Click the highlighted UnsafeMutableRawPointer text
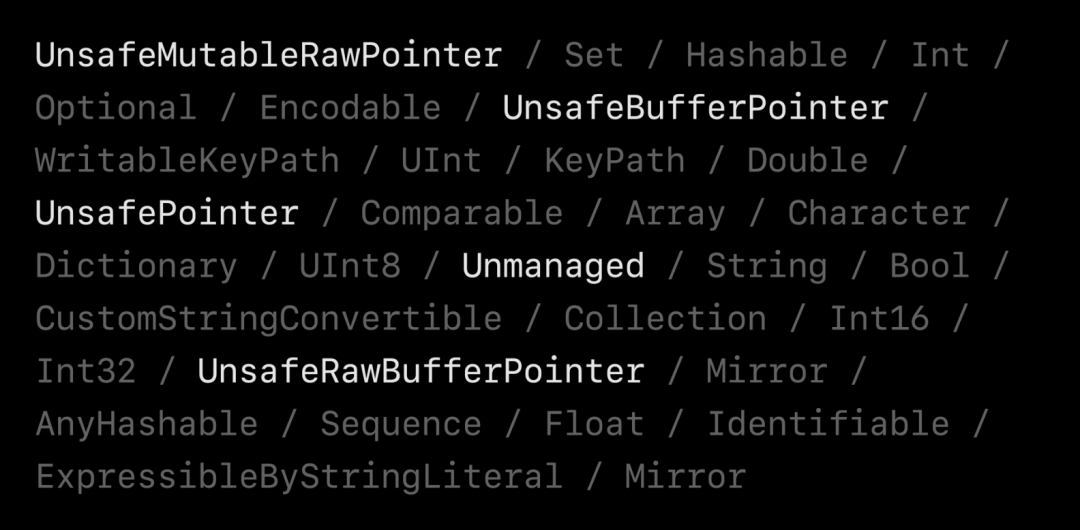This screenshot has height=530, width=1080. point(268,55)
